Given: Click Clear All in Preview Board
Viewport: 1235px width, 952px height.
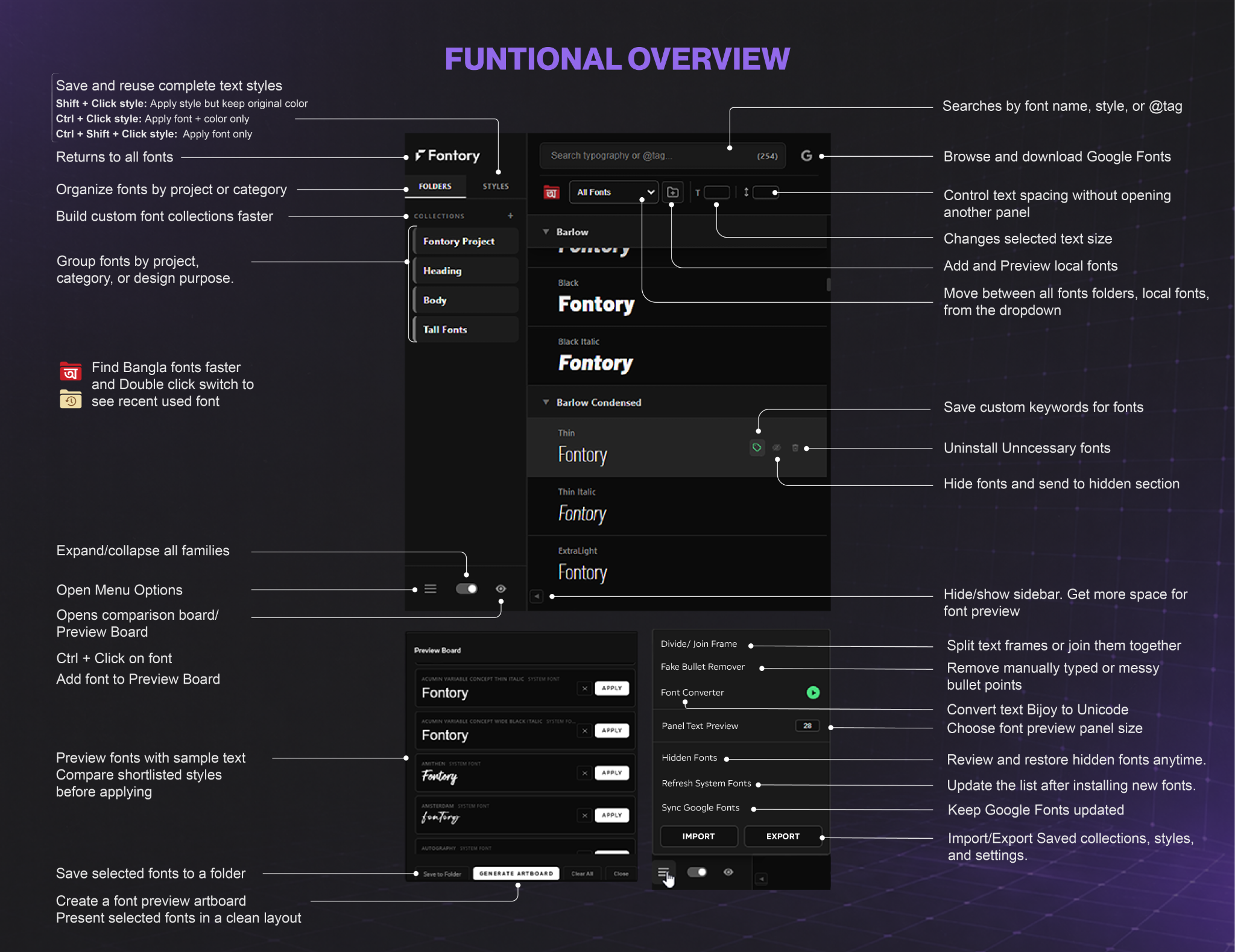Looking at the screenshot, I should pos(583,874).
